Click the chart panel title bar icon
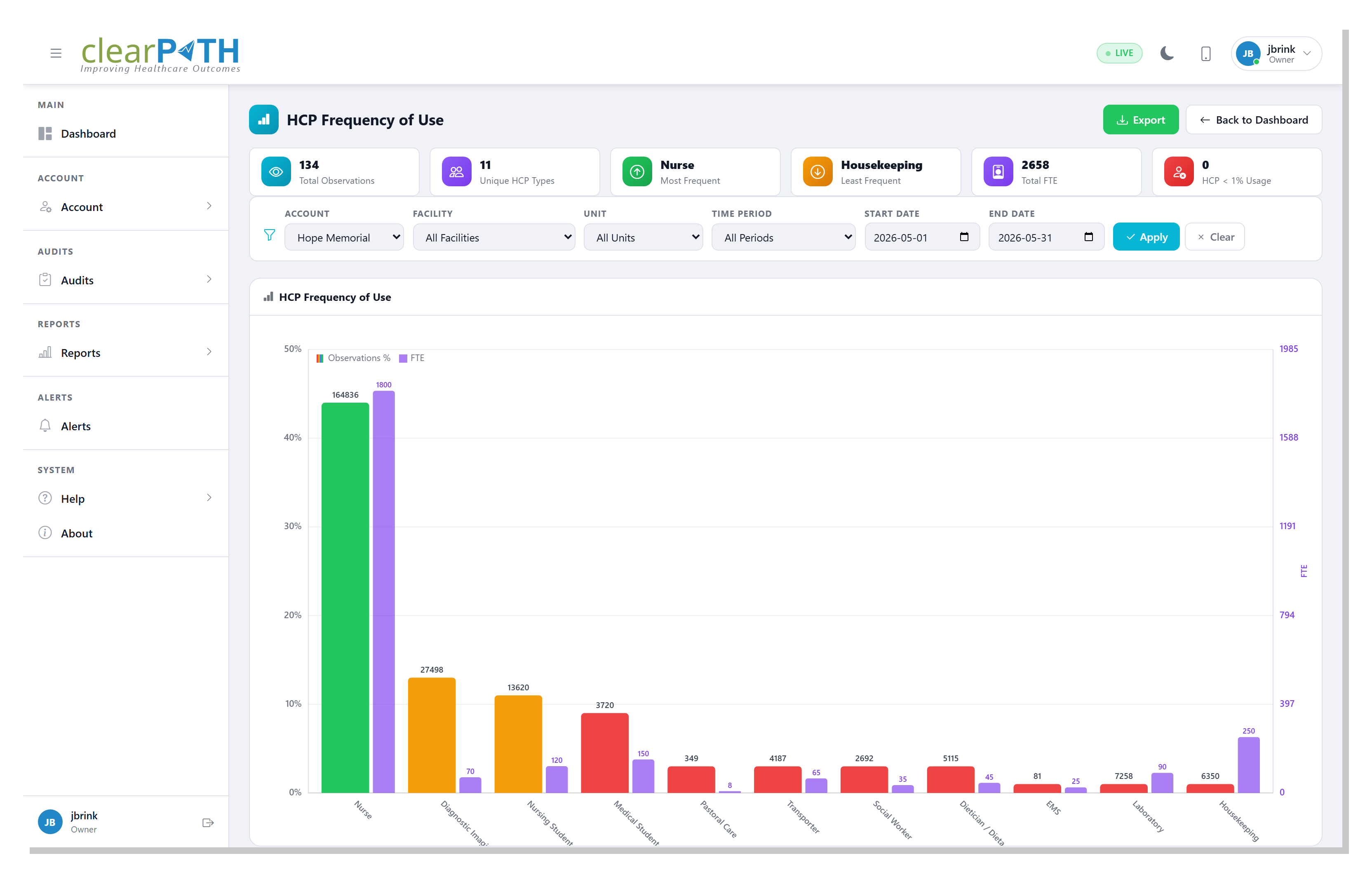The image size is (1372, 877). point(268,297)
